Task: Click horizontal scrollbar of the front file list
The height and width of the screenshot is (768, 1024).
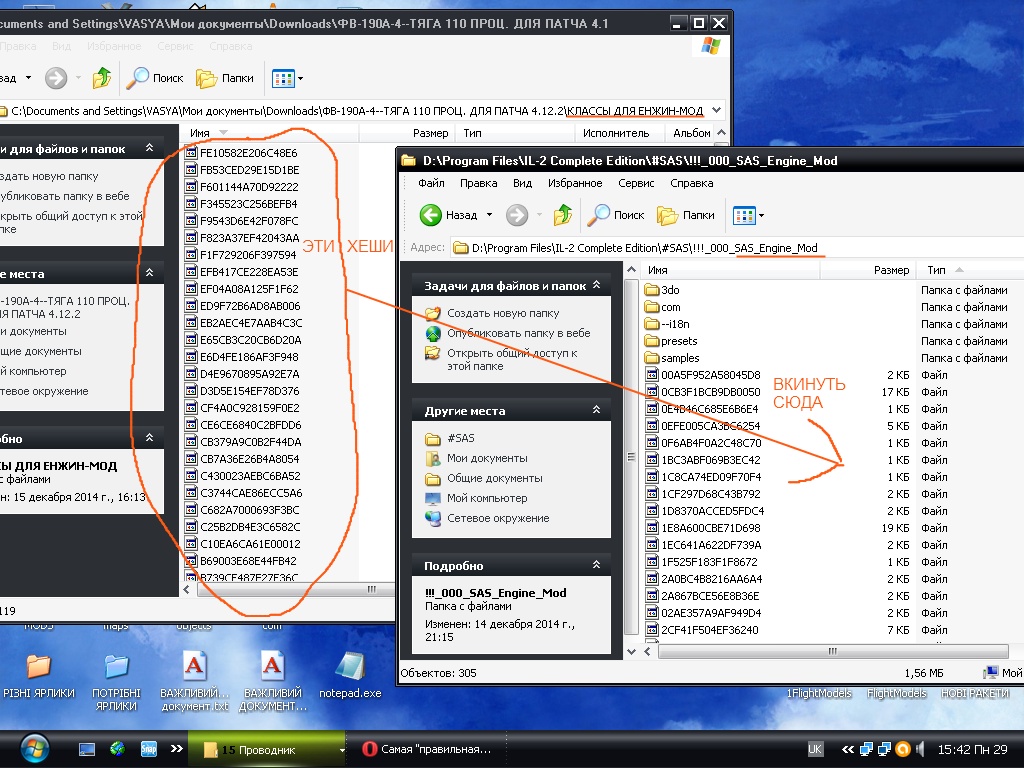Action: click(x=832, y=651)
